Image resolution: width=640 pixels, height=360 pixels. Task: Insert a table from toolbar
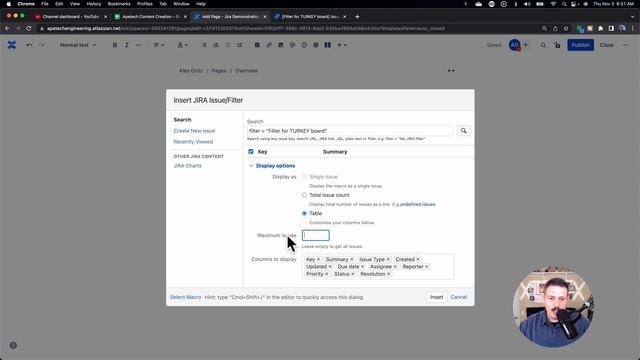point(316,45)
